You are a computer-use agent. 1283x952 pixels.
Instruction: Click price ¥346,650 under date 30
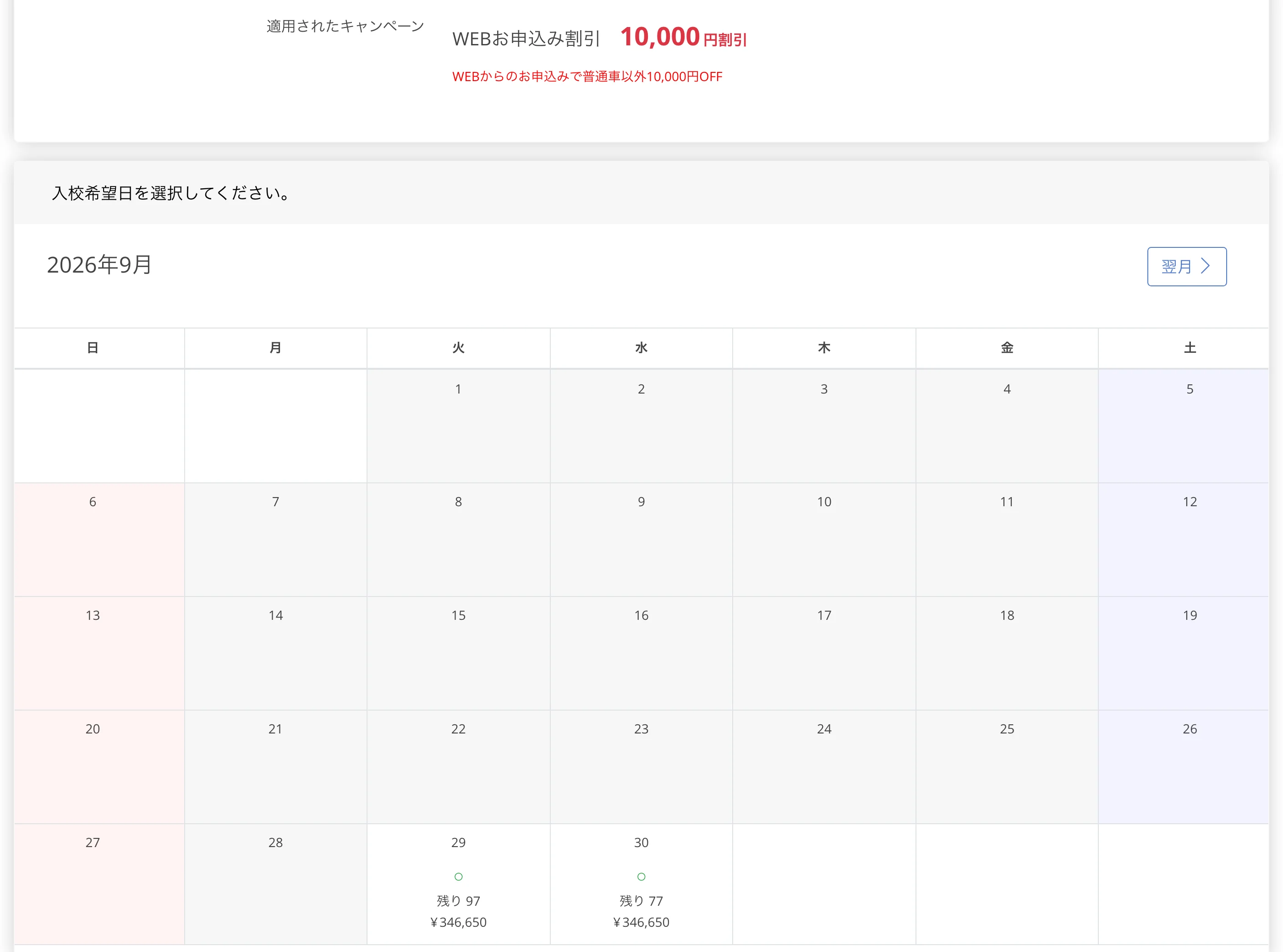pos(641,922)
